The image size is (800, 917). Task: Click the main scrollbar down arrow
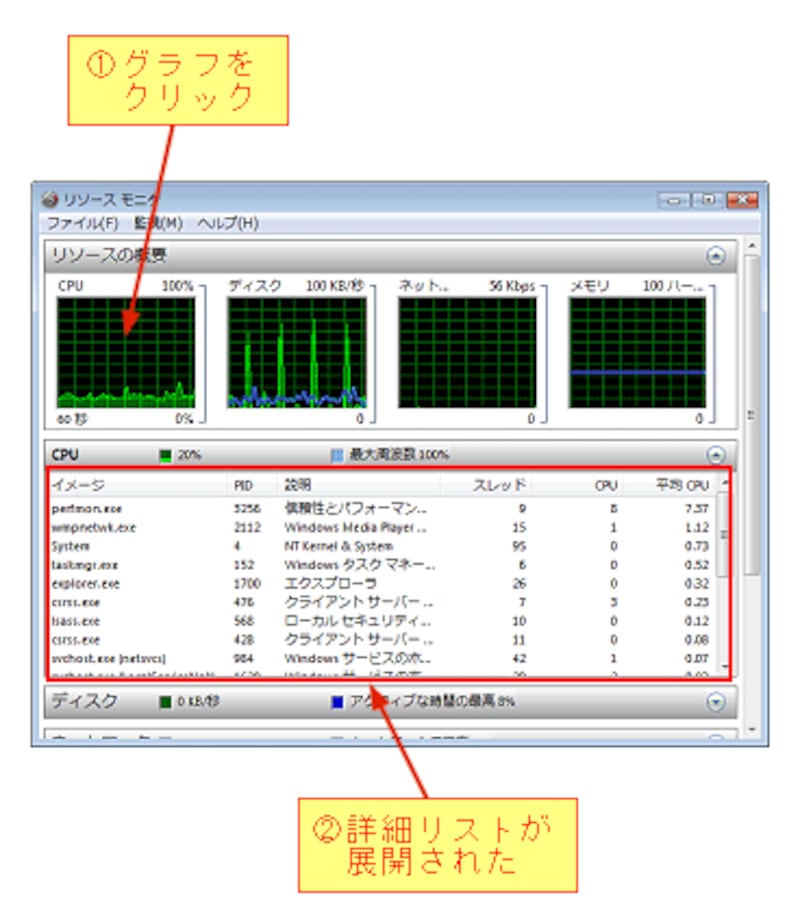tap(752, 730)
